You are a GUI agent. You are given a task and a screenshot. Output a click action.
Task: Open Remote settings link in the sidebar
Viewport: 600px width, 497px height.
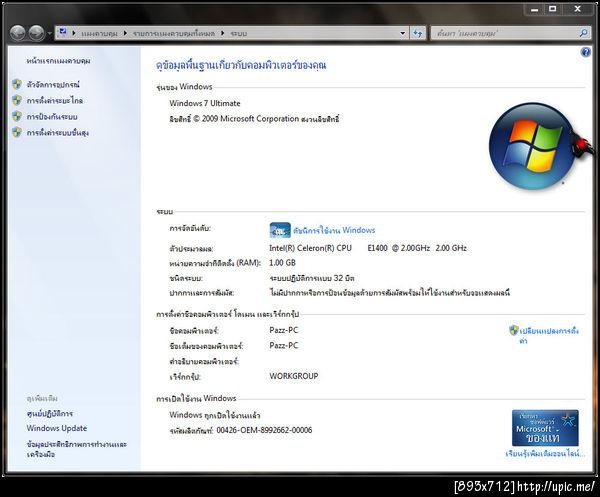[x=55, y=101]
